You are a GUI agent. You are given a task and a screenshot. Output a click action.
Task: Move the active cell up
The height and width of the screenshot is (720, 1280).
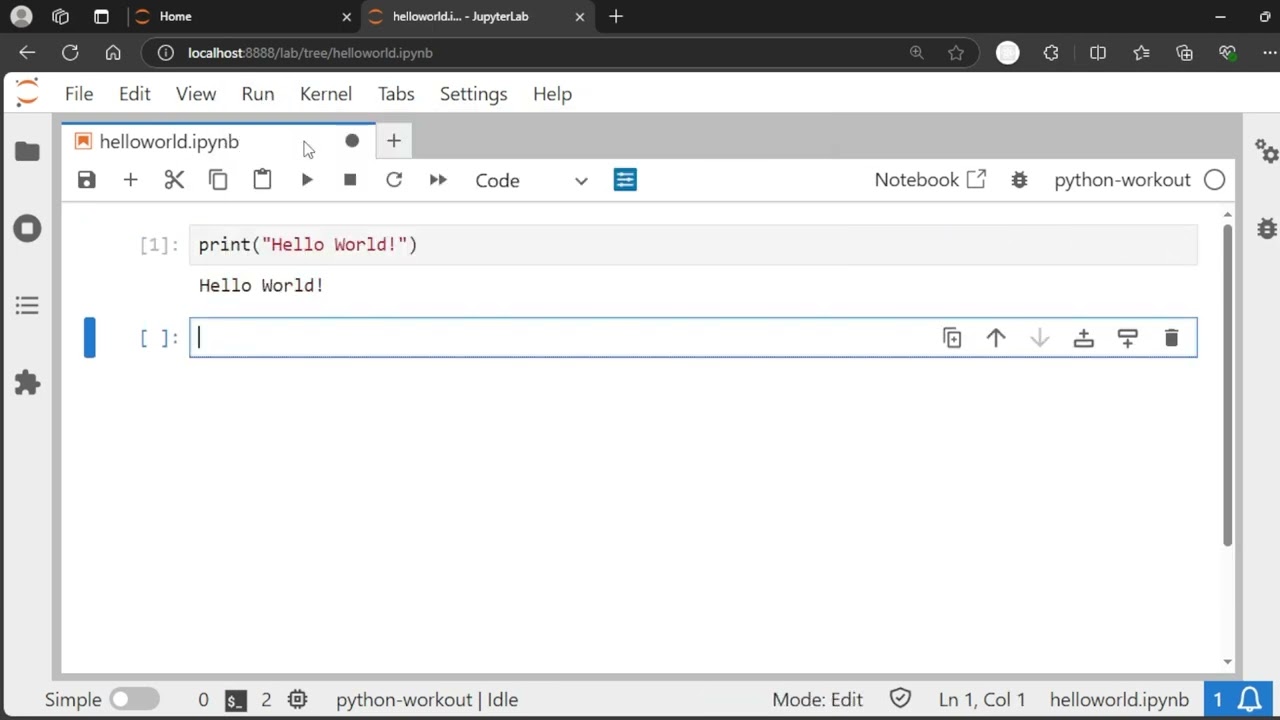click(996, 338)
